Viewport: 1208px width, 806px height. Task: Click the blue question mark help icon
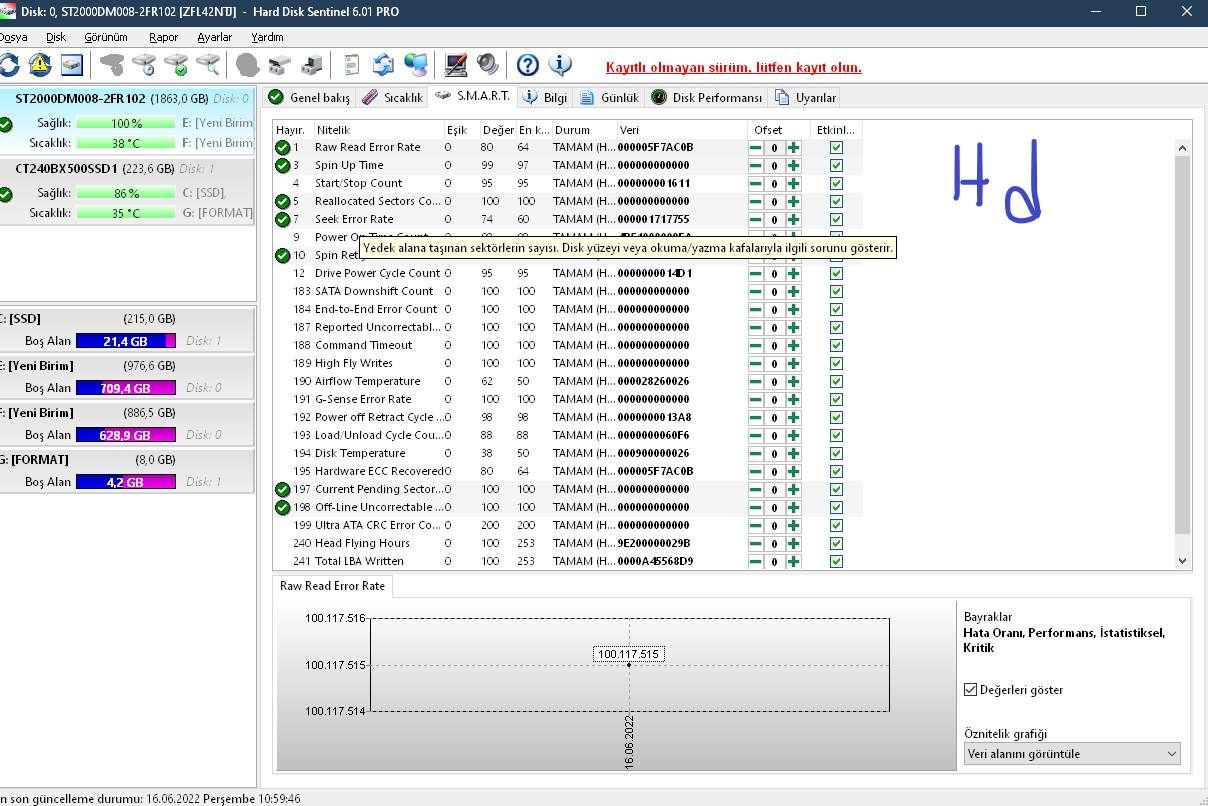(528, 65)
